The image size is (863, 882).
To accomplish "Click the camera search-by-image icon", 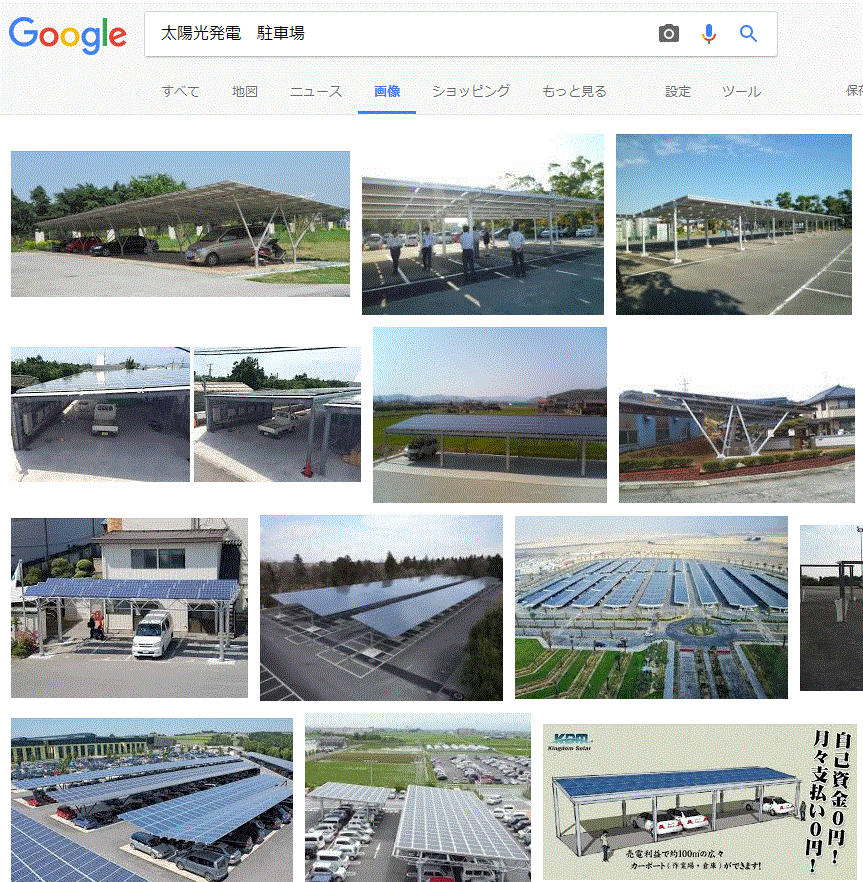I will point(668,34).
